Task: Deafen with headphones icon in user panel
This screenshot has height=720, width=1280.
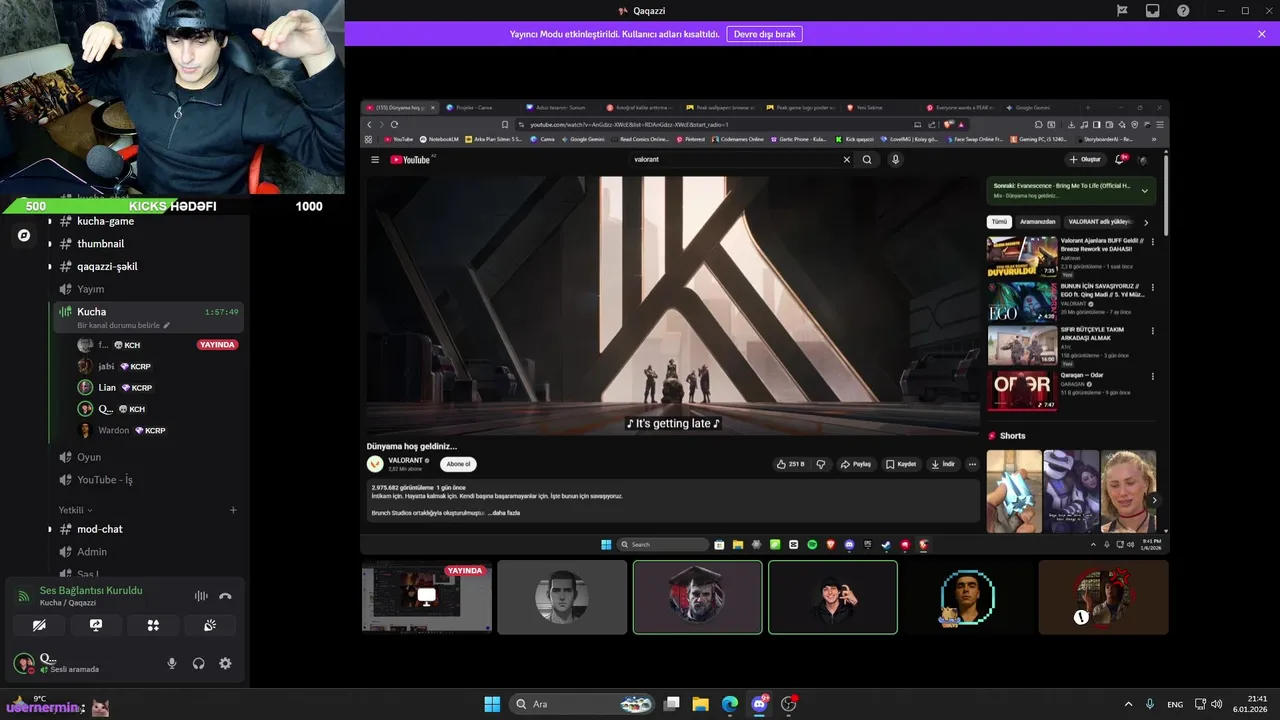Action: [198, 663]
